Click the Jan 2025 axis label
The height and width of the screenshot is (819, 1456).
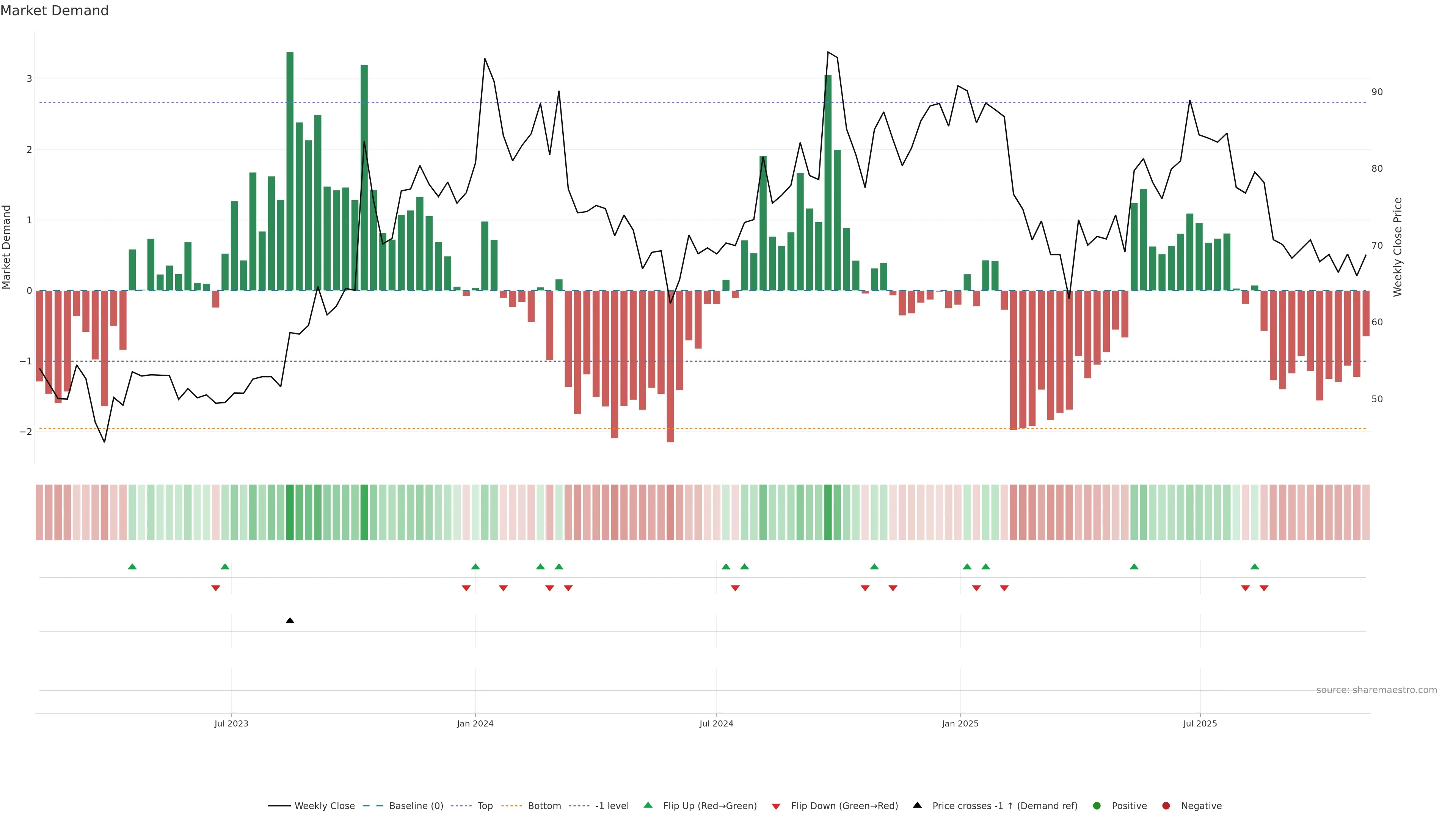tap(960, 723)
